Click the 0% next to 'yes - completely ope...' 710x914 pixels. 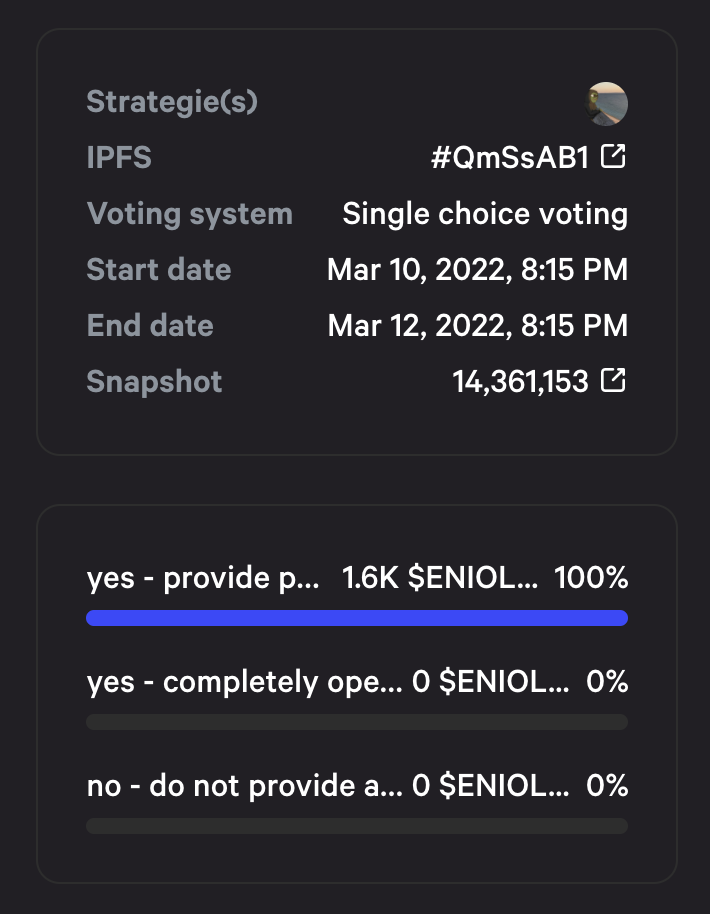pos(607,681)
